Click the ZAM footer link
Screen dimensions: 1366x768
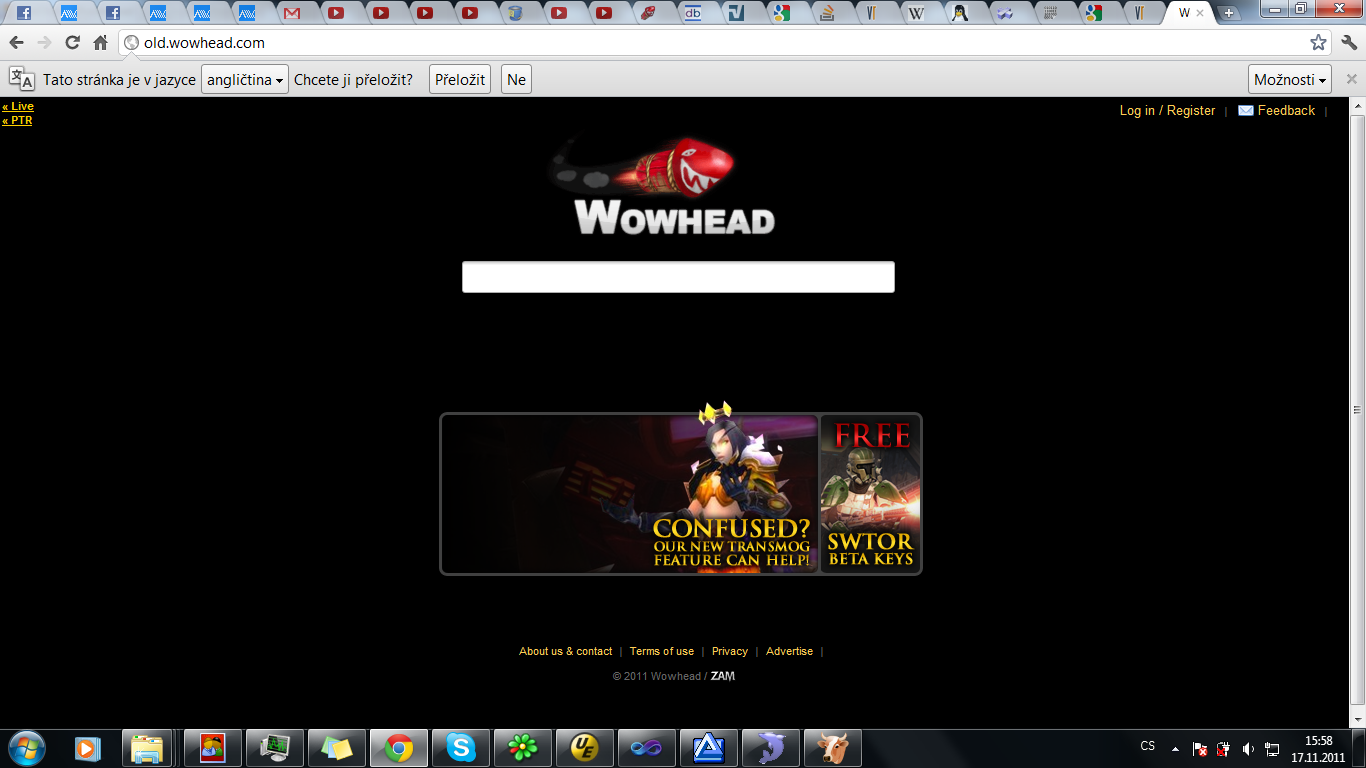723,676
